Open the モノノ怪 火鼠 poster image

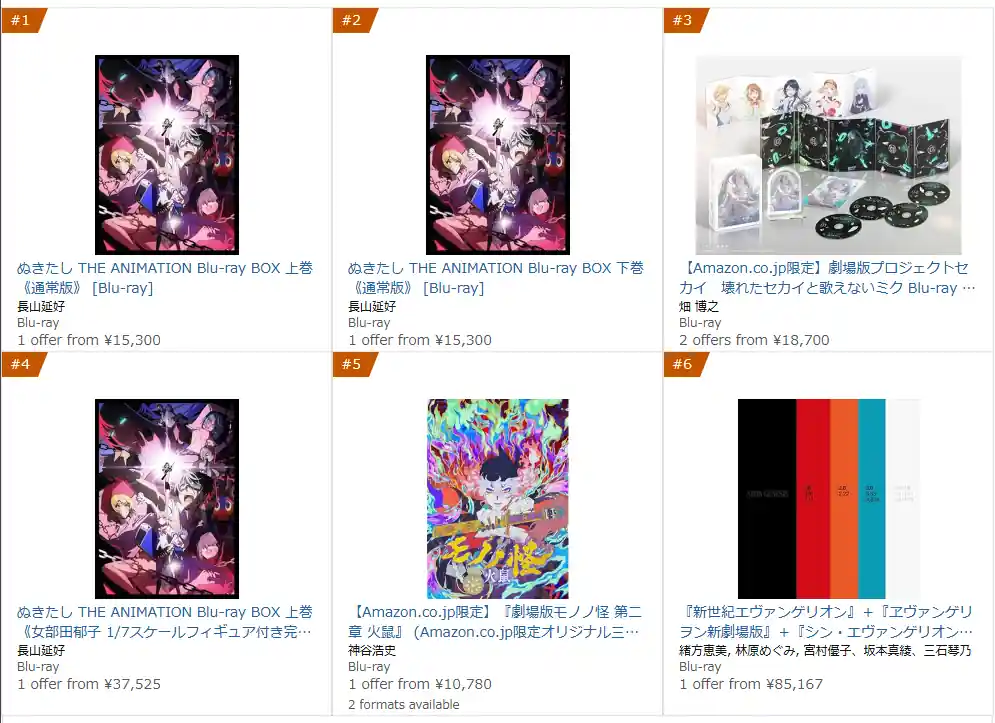[498, 499]
